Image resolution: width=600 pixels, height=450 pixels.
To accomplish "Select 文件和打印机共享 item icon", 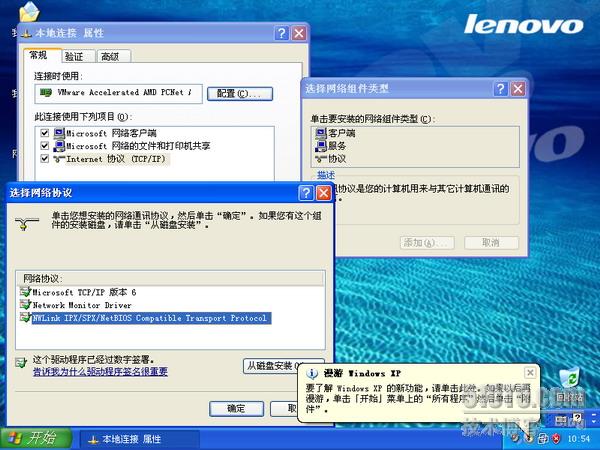I will [x=59, y=146].
